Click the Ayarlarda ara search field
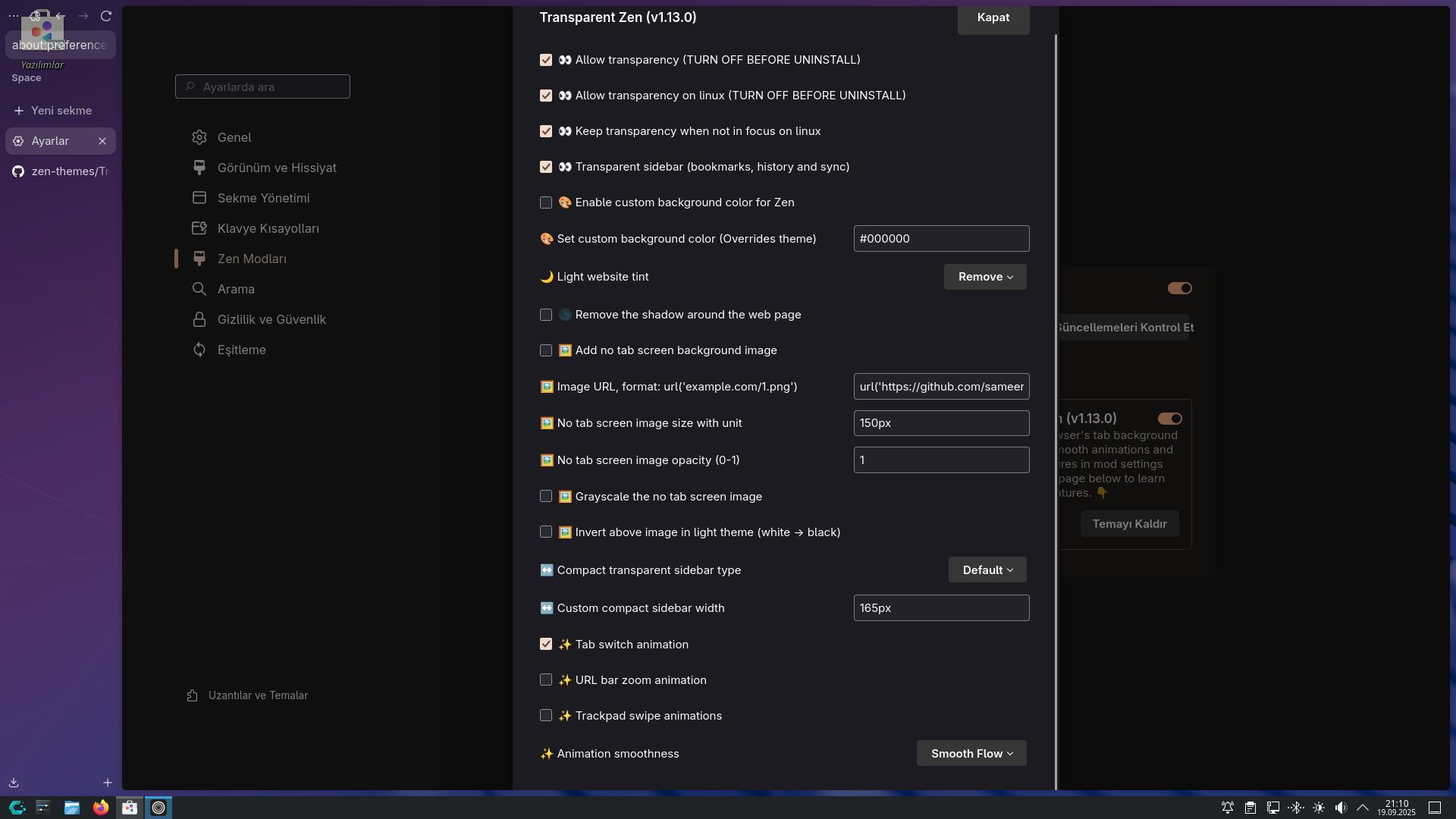 262,86
